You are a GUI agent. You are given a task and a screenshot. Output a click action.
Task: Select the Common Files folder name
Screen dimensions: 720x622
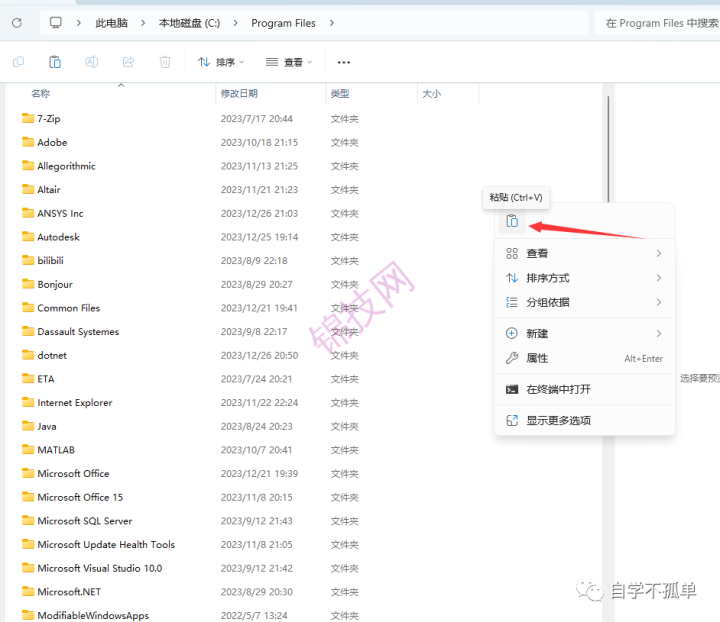click(68, 308)
